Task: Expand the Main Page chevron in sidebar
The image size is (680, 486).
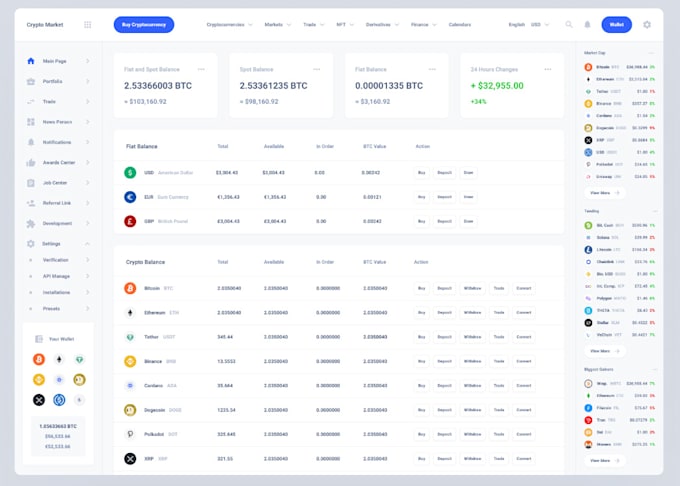Action: click(x=87, y=61)
